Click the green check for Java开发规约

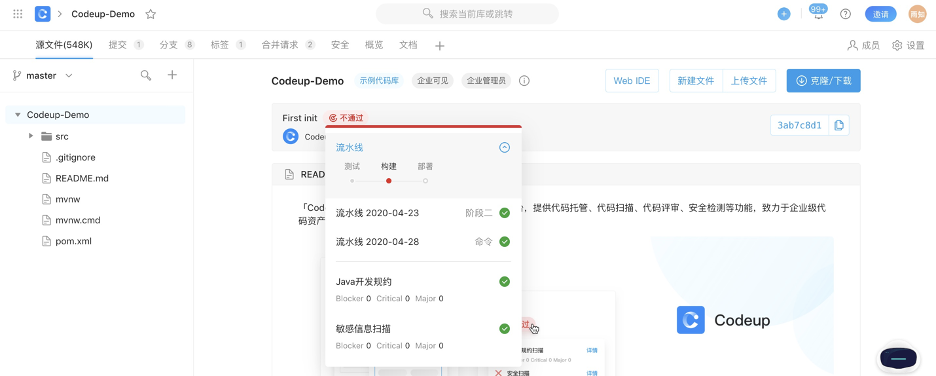[x=504, y=282]
